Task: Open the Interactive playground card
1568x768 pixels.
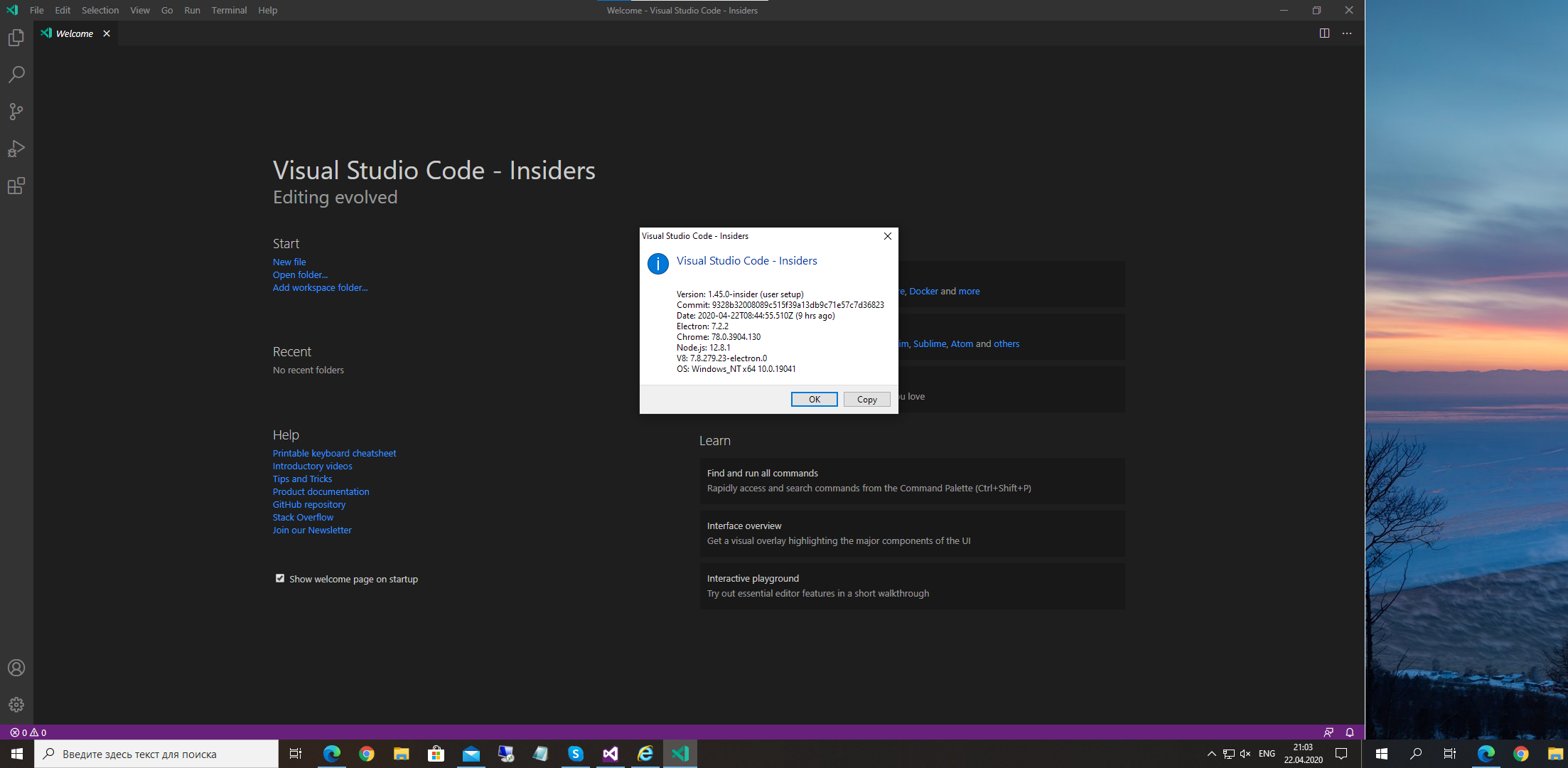Action: pos(912,586)
